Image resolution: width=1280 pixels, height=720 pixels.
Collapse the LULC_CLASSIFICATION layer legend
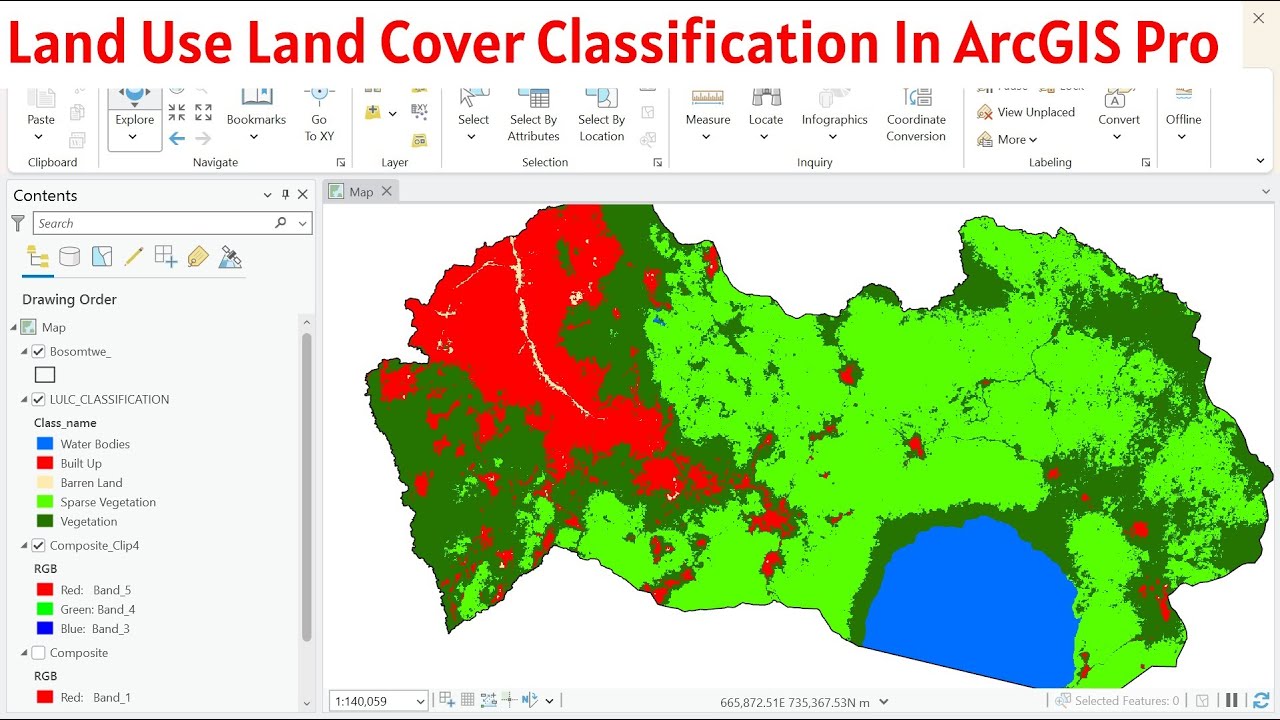point(25,399)
